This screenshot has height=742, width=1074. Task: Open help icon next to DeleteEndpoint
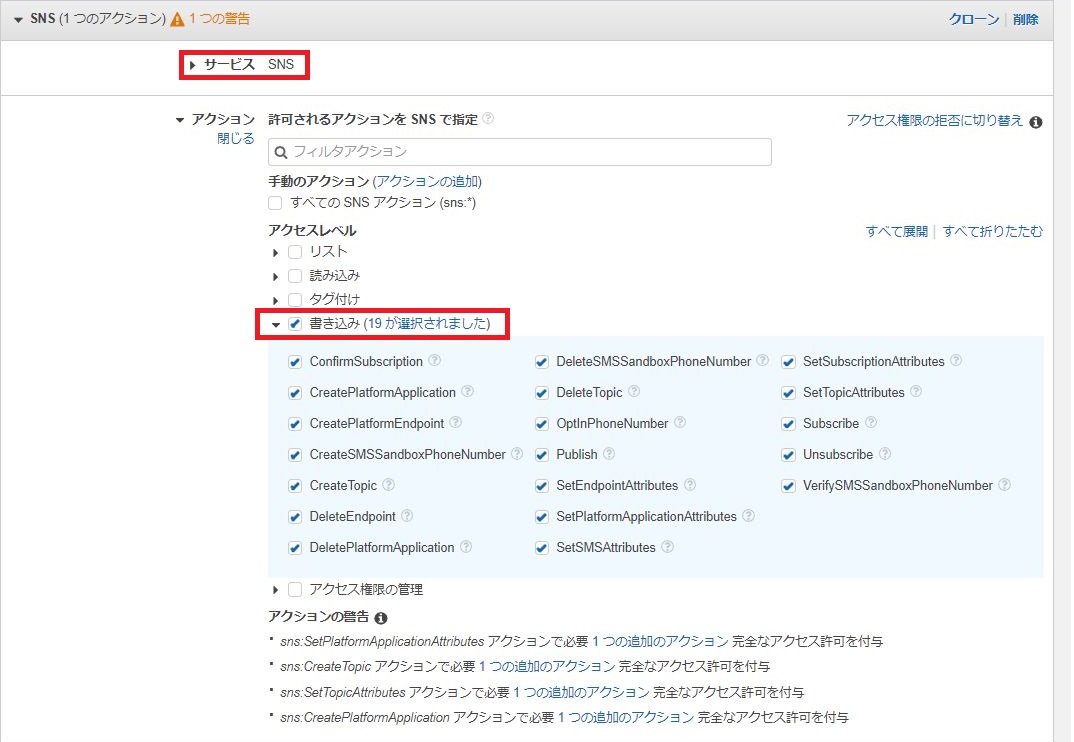(x=407, y=515)
